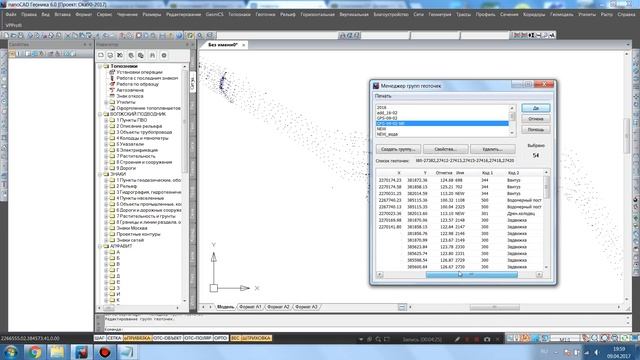Screen dimensions: 640x360
Task: Collapse the ВОЛЖСКИЙ ПОДВОДНИК tree node
Action: click(x=100, y=114)
